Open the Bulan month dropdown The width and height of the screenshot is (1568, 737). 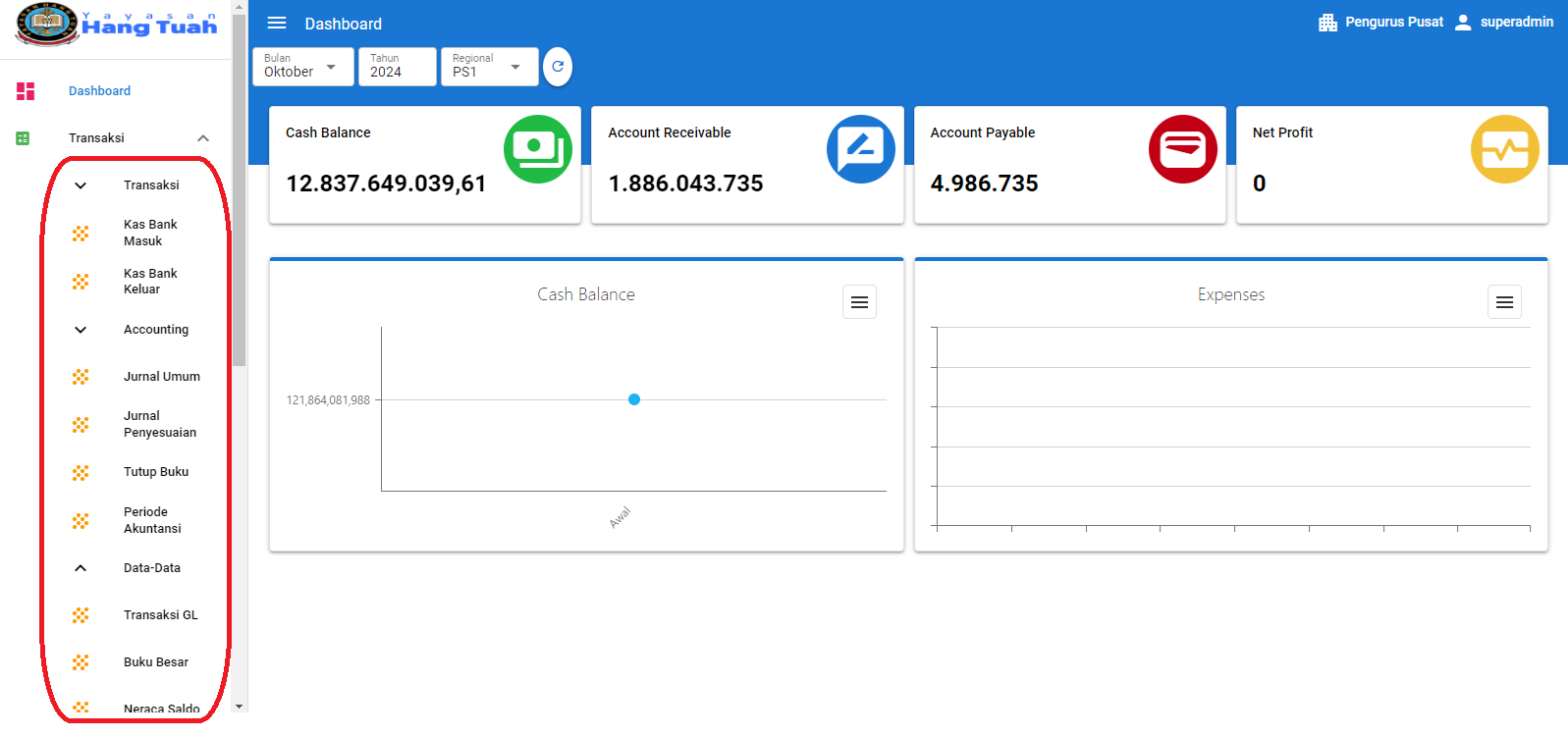[x=302, y=67]
